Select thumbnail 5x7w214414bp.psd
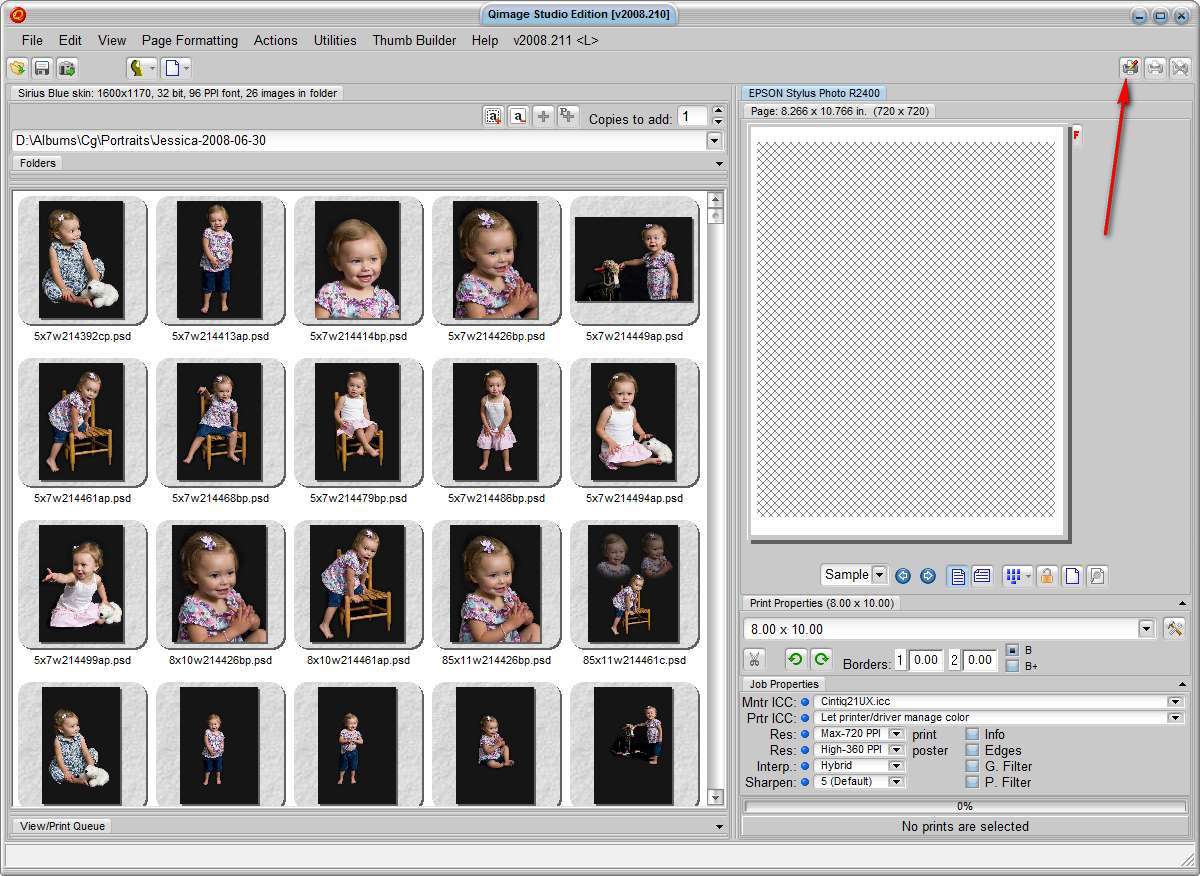This screenshot has height=876, width=1200. point(358,260)
